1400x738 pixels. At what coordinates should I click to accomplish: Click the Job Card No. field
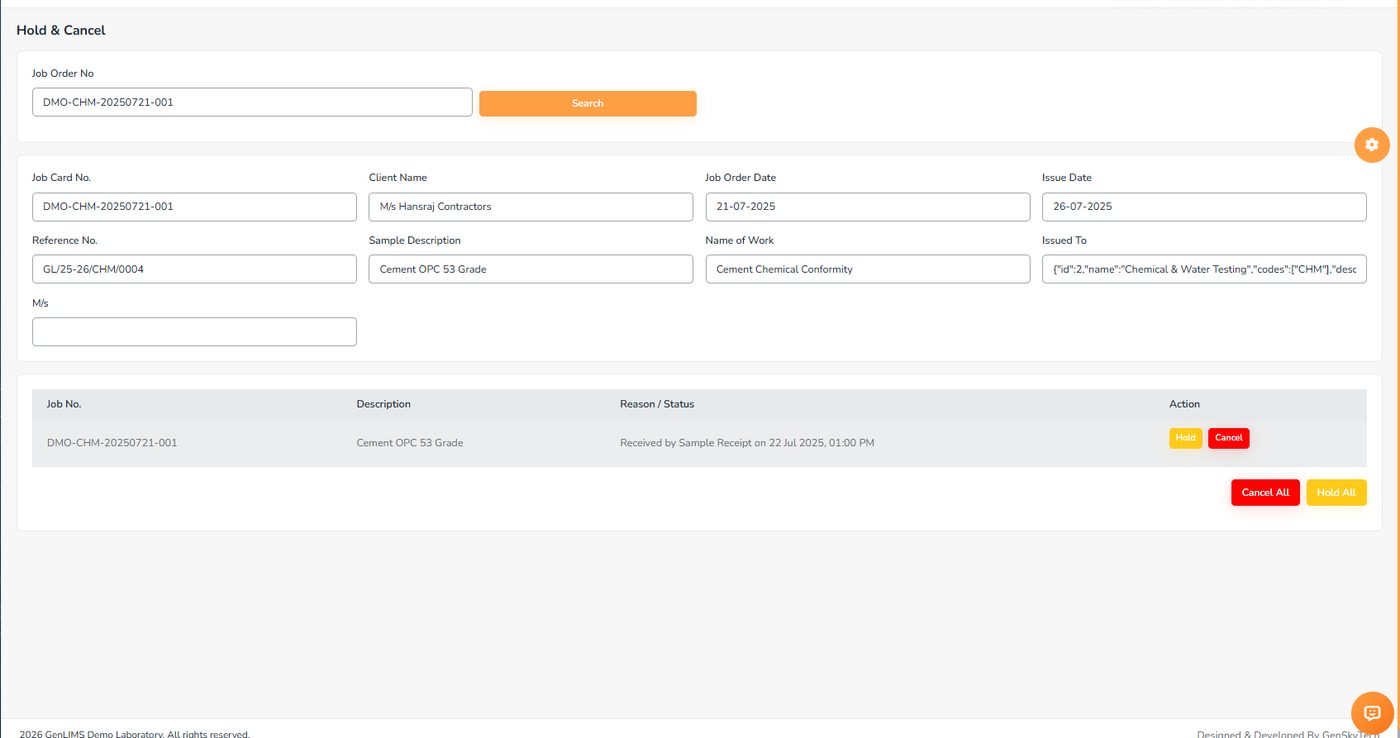(194, 207)
